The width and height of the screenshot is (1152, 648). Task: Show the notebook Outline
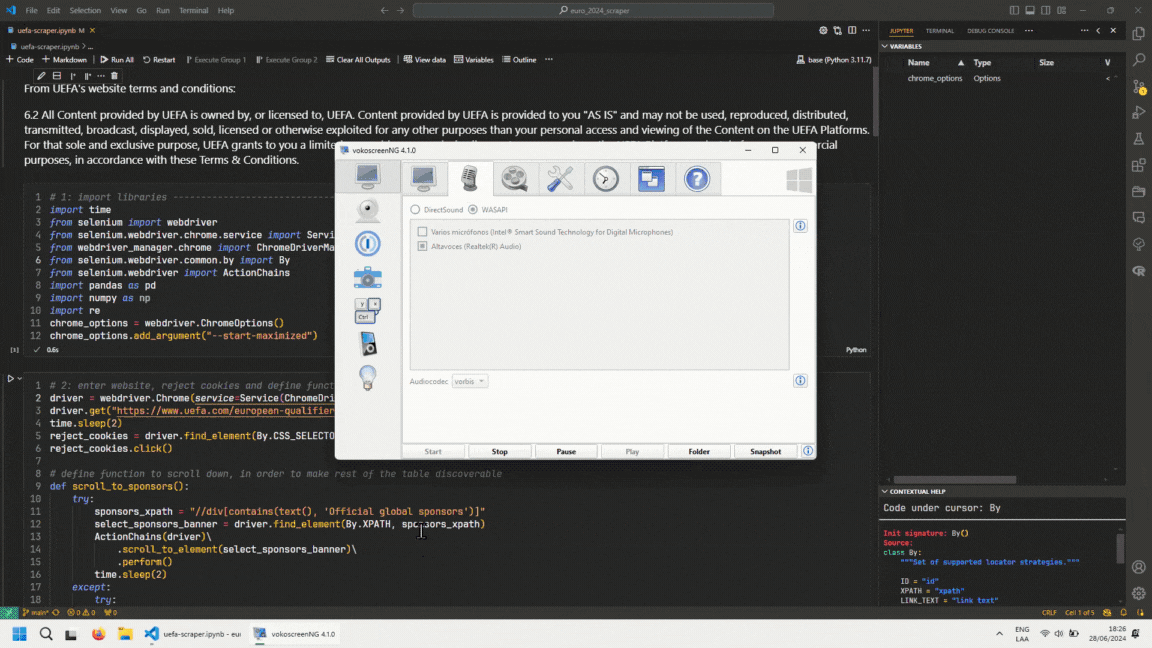(519, 60)
